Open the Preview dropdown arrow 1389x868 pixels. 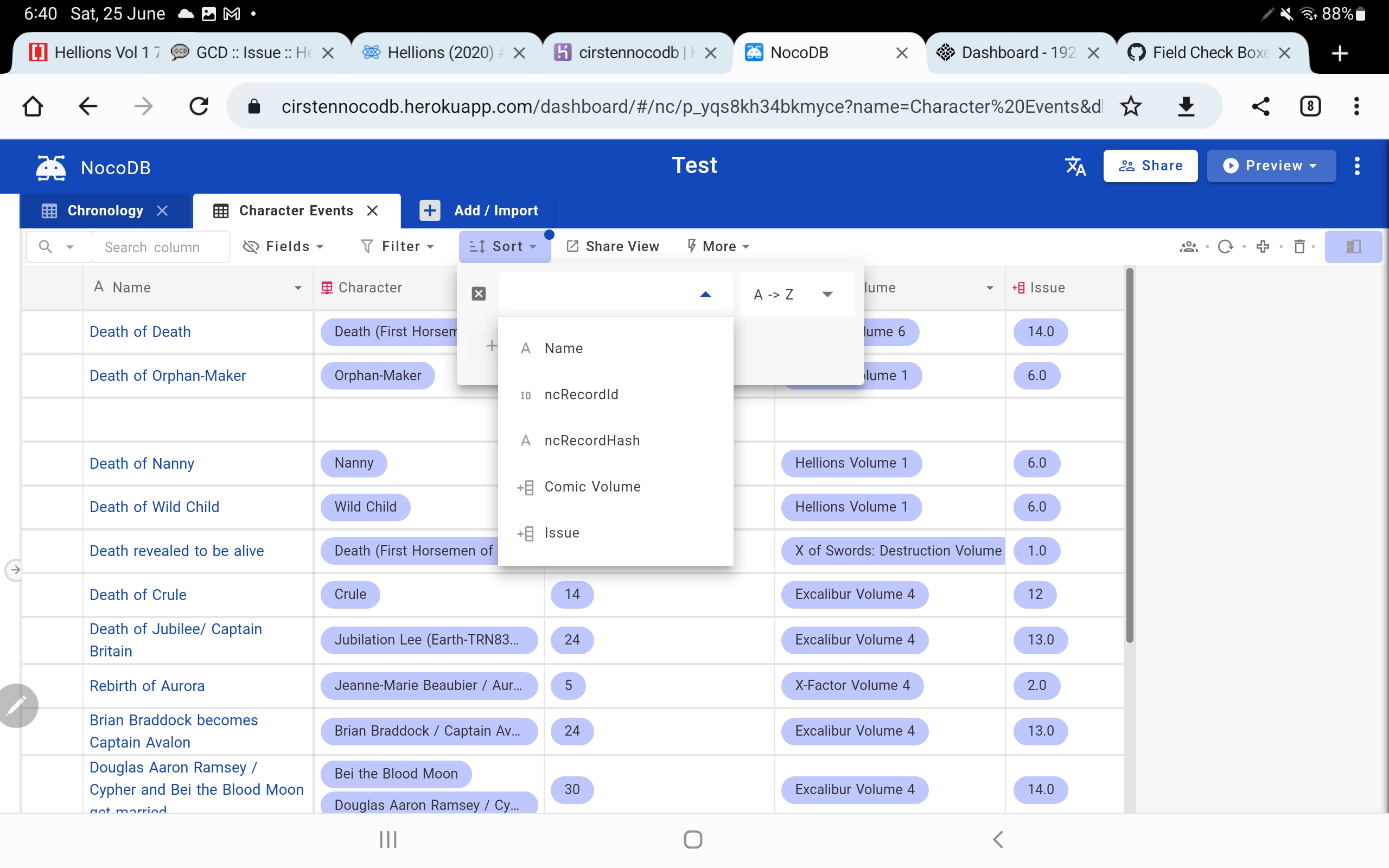pos(1313,166)
